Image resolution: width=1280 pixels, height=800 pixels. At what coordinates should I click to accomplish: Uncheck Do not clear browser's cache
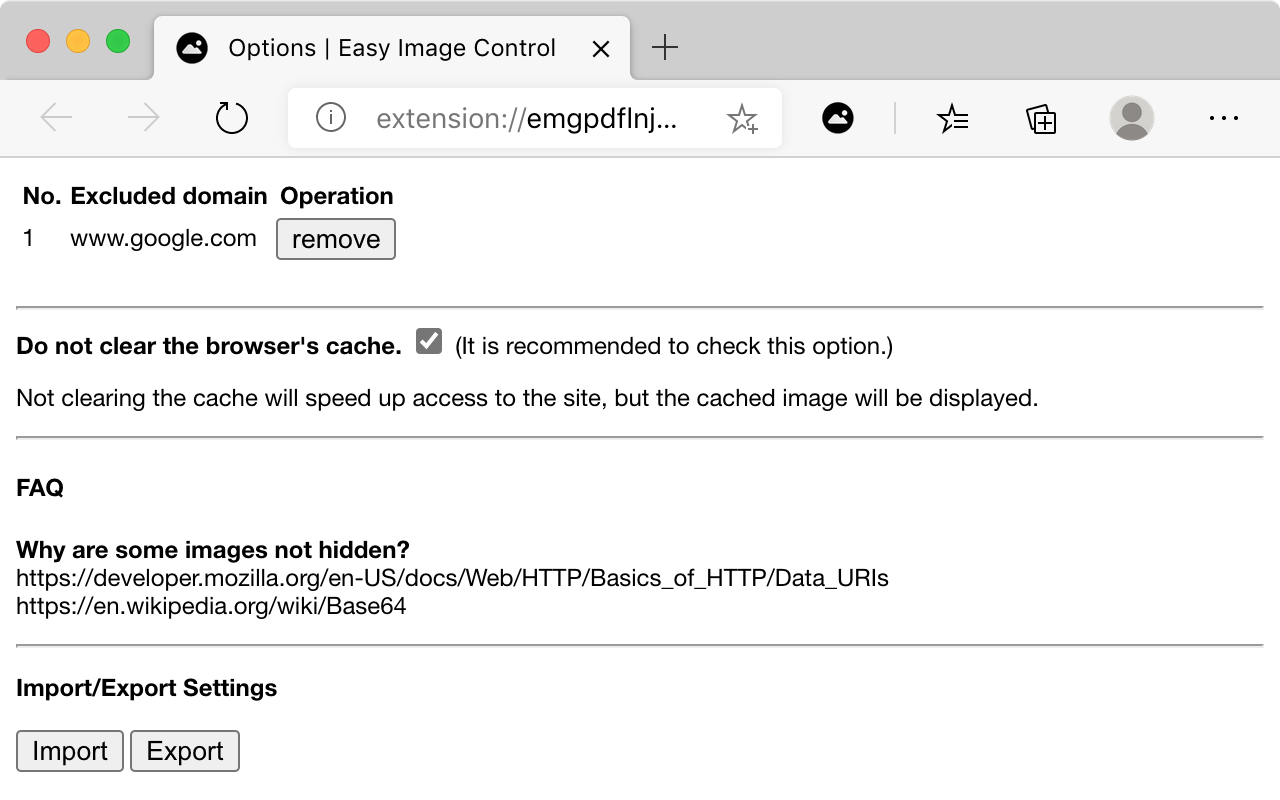coord(429,342)
